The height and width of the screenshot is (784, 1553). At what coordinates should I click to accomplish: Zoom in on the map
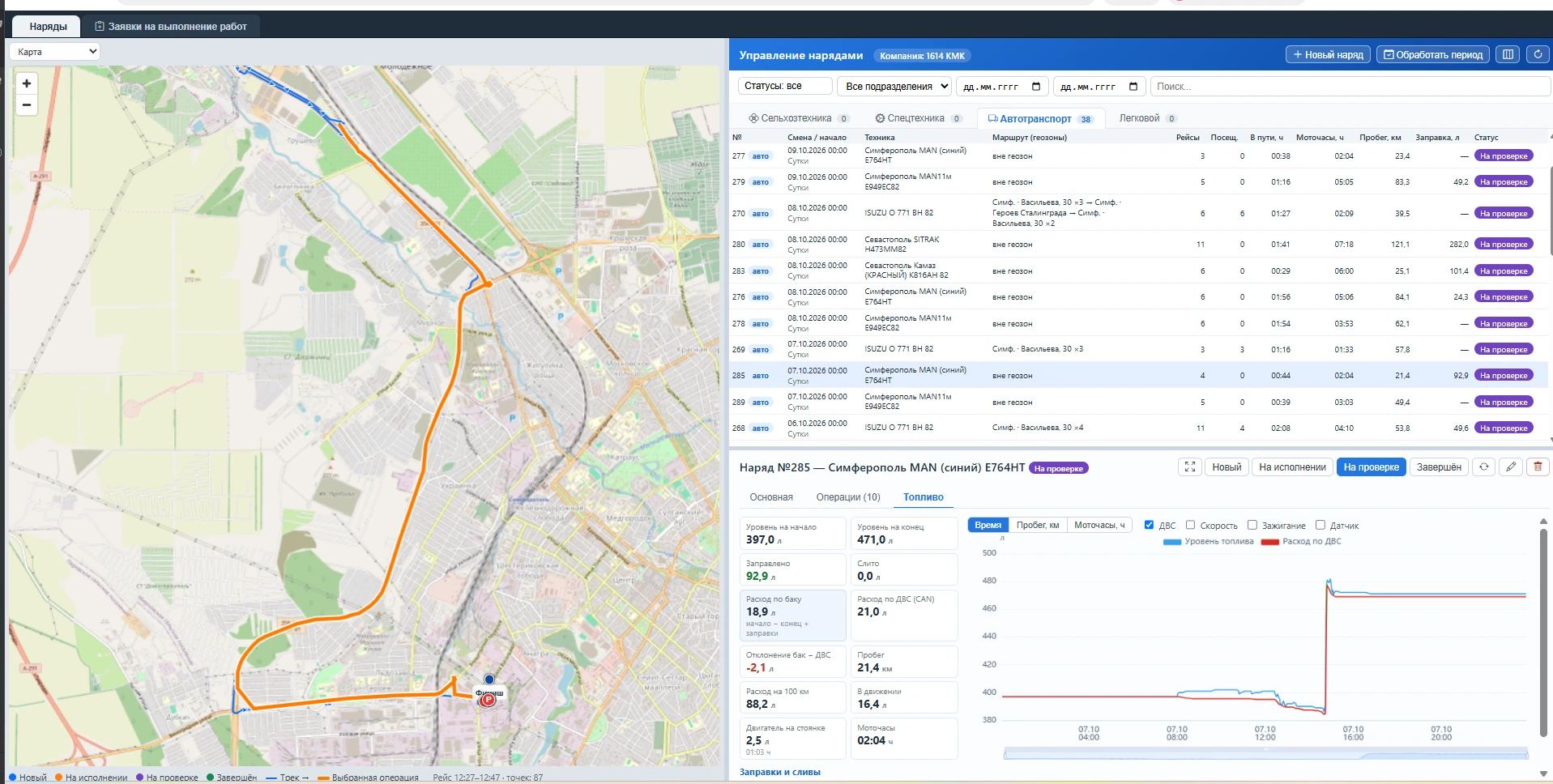click(27, 83)
